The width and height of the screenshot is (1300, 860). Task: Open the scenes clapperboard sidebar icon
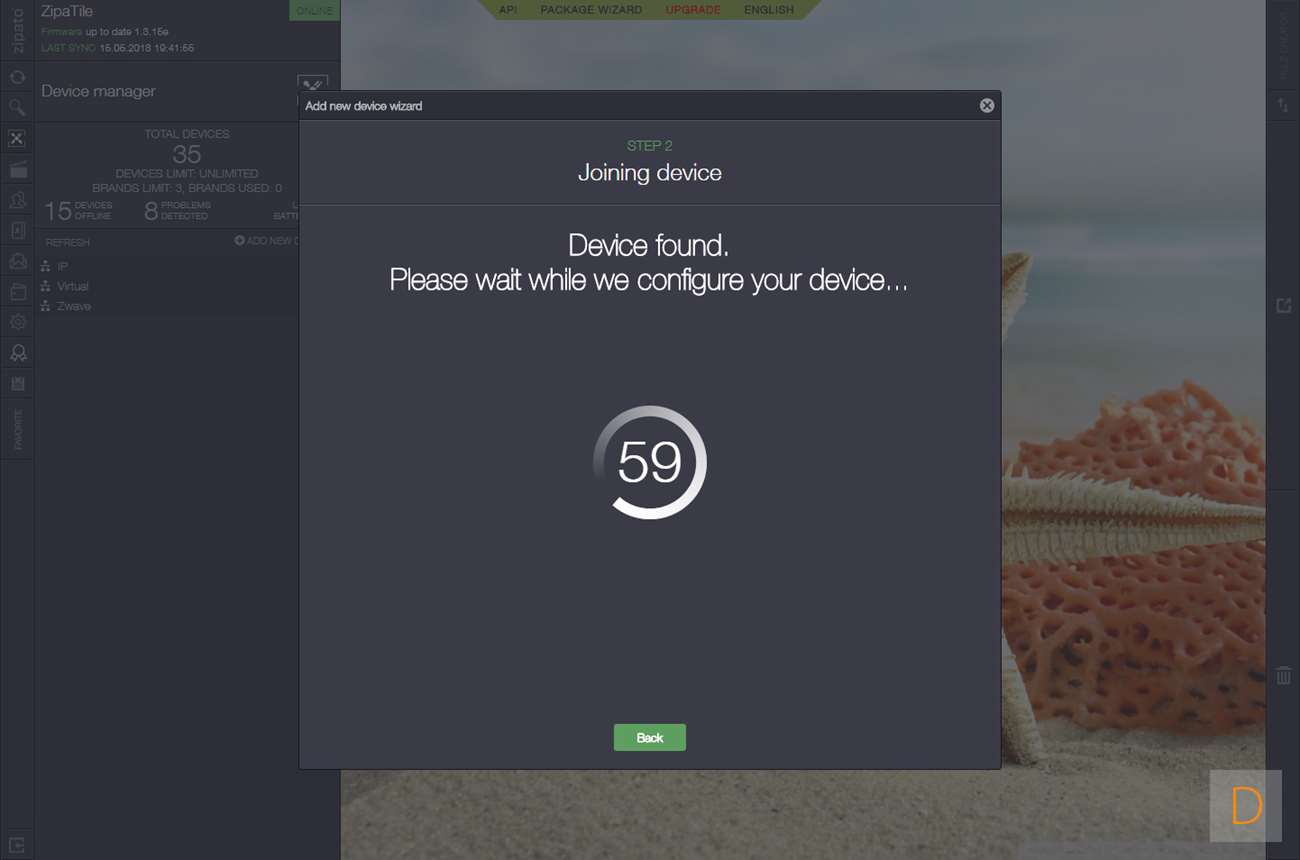[17, 169]
